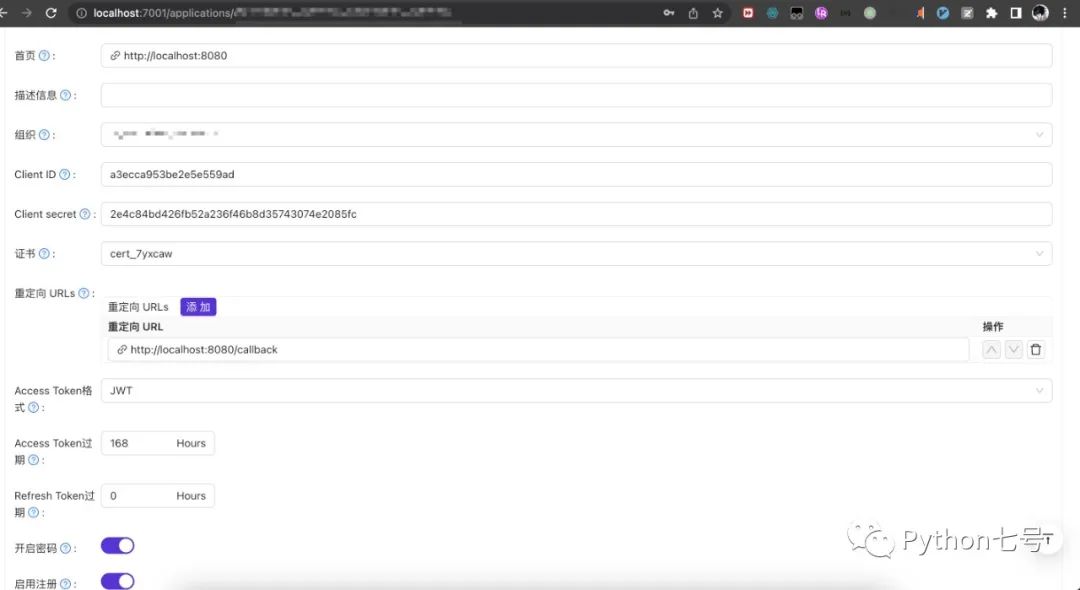Viewport: 1080px width, 590px height.
Task: Move the callback redirect URL down
Action: pos(1013,350)
